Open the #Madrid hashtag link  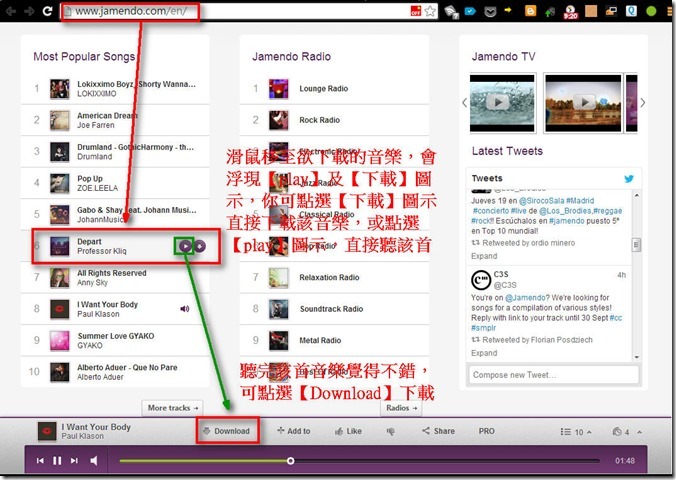pos(580,201)
